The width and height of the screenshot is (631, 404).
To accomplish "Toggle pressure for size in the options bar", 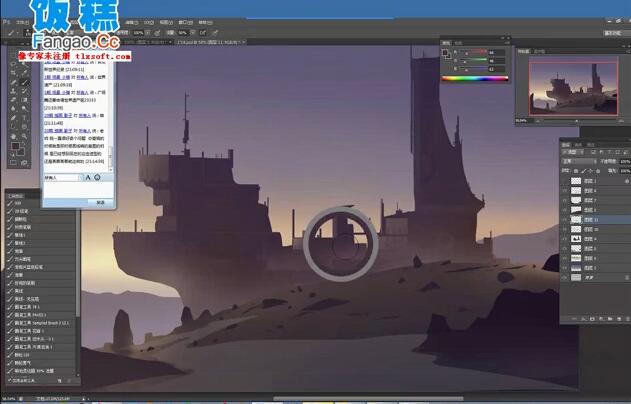I will [216, 33].
